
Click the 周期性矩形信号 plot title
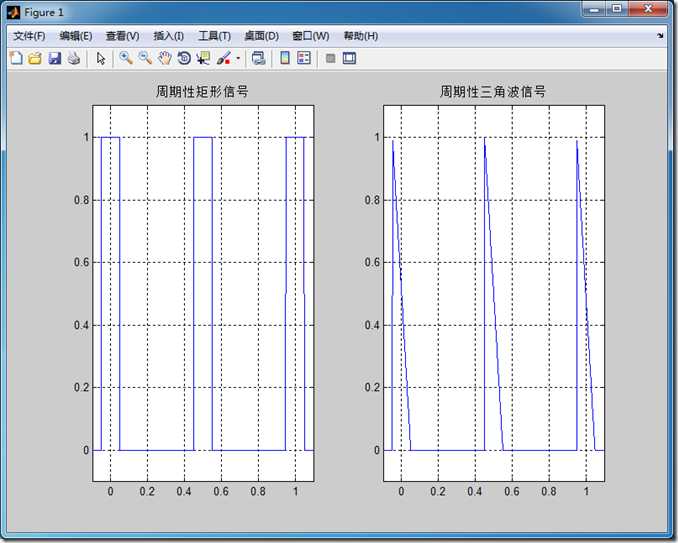[x=202, y=91]
